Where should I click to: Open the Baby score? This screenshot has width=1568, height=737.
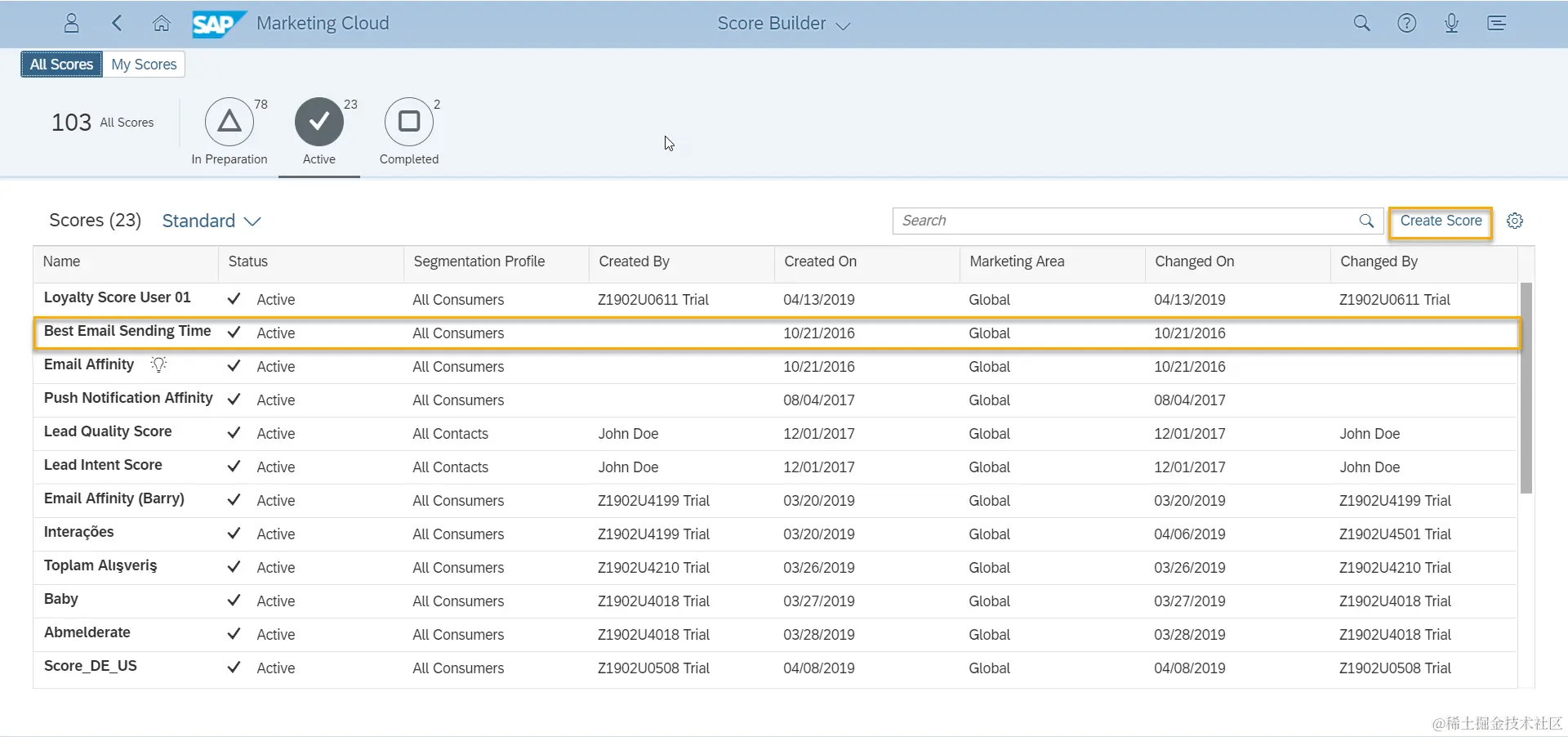[60, 599]
